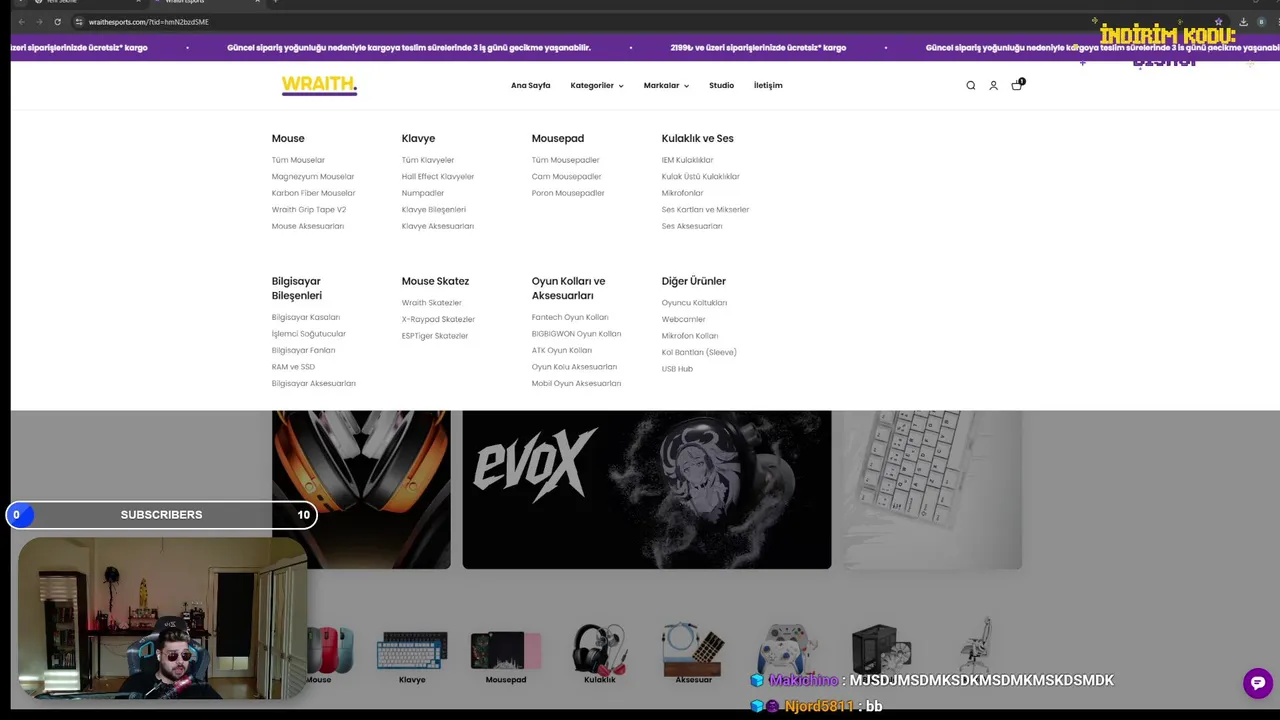Select the computer case category icon
The image size is (1280, 720).
(x=881, y=650)
